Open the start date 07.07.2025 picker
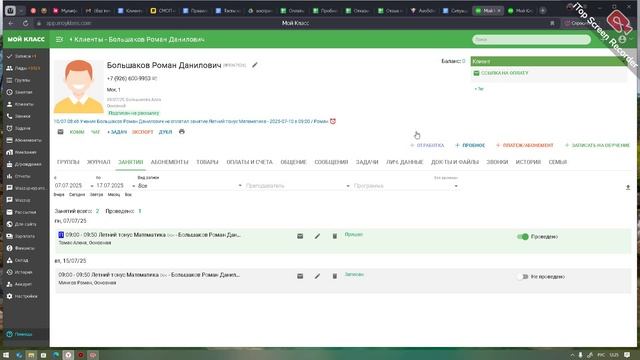Image resolution: width=640 pixels, height=360 pixels. (x=73, y=186)
